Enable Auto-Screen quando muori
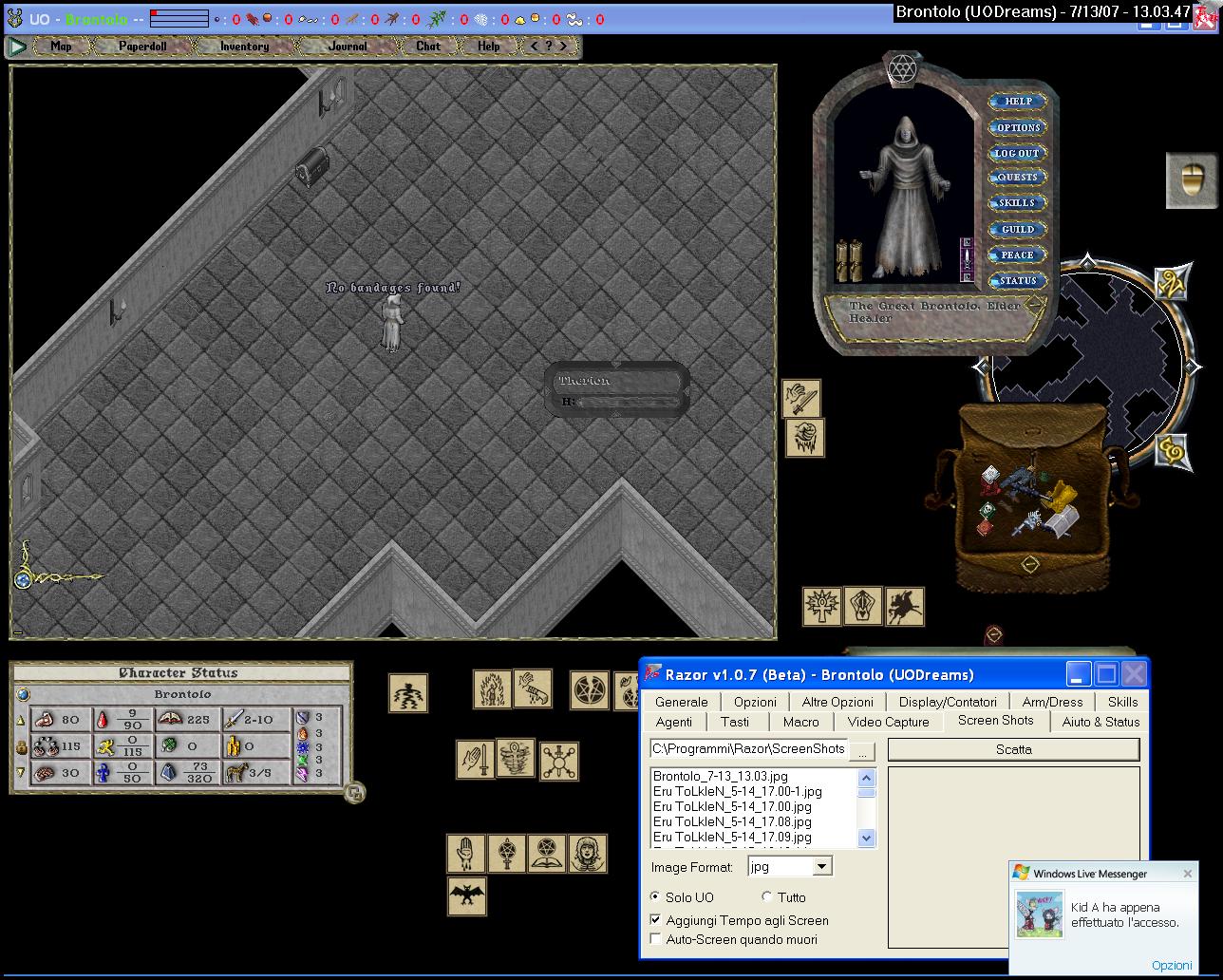This screenshot has height=980, width=1223. tap(655, 939)
